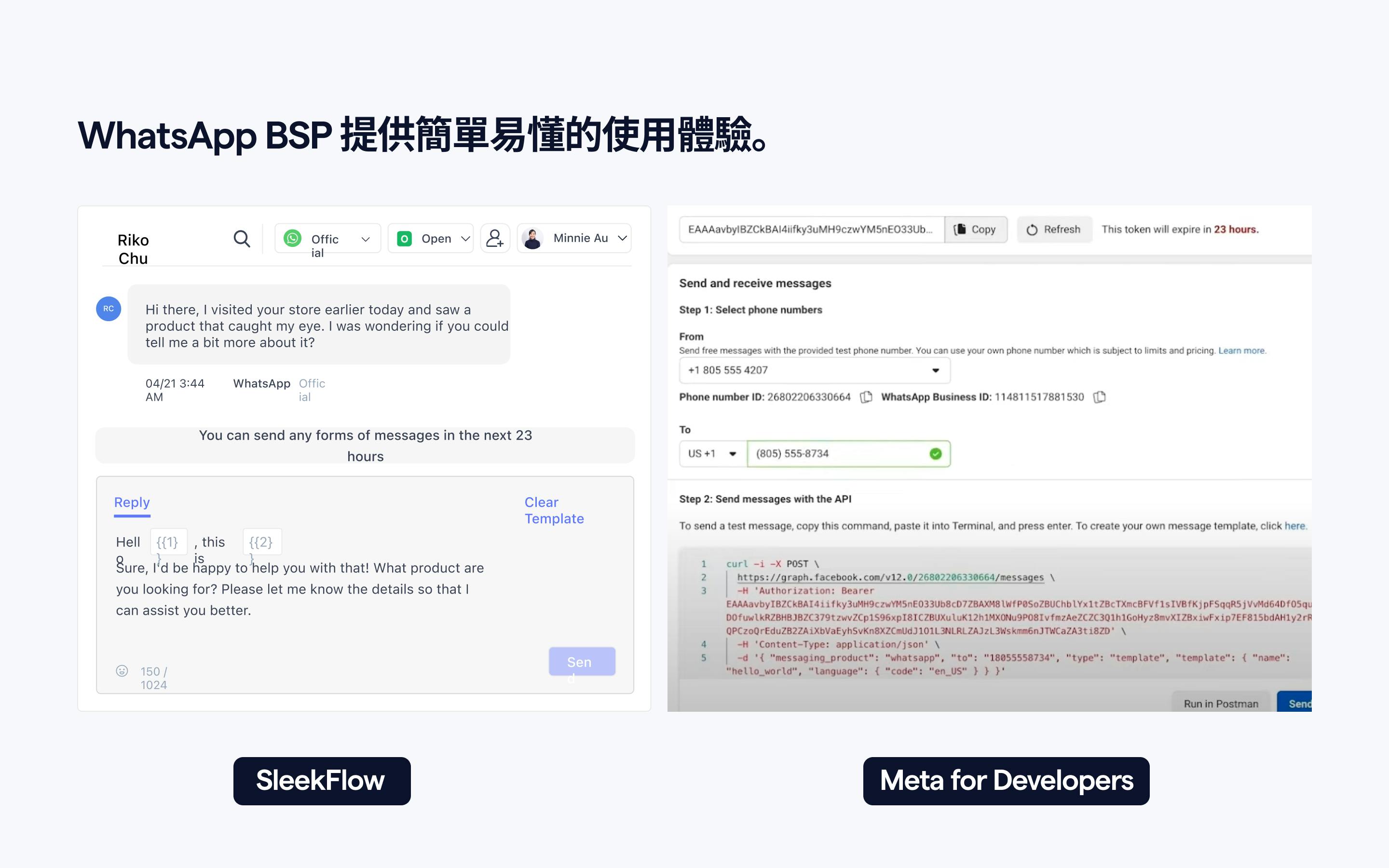Select the Minnie Au agent dropdown
The image size is (1389, 868).
pos(576,240)
